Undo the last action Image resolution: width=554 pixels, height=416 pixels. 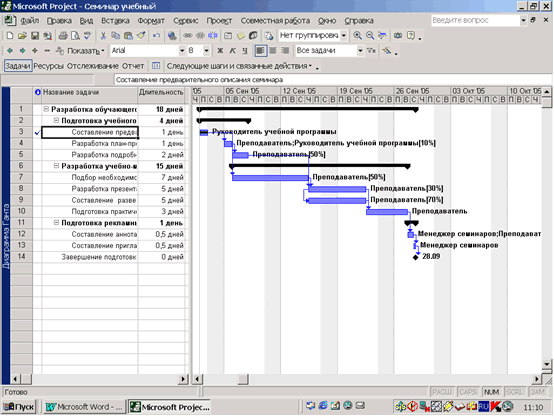[x=156, y=35]
